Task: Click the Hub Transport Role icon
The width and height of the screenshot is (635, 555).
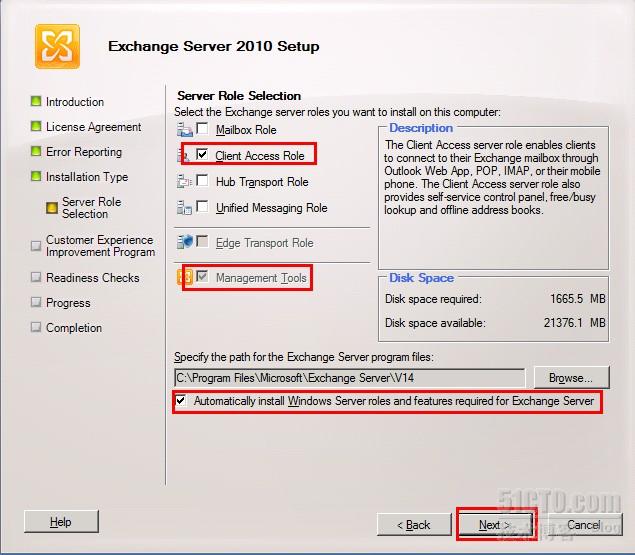Action: 185,181
